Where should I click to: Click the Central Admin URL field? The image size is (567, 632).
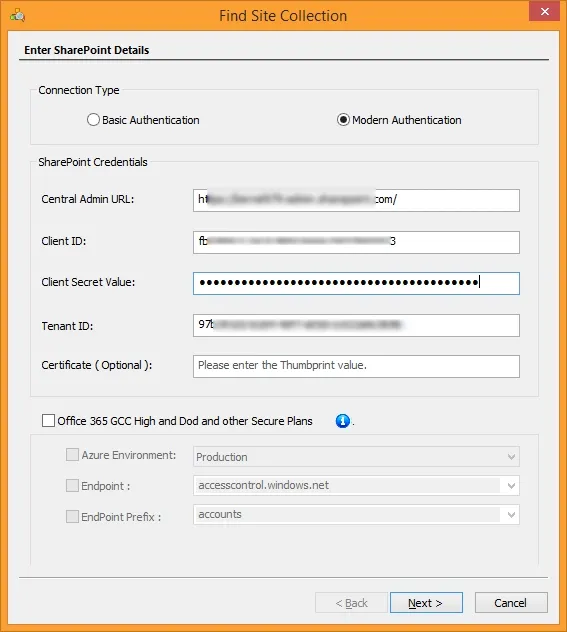click(x=356, y=200)
